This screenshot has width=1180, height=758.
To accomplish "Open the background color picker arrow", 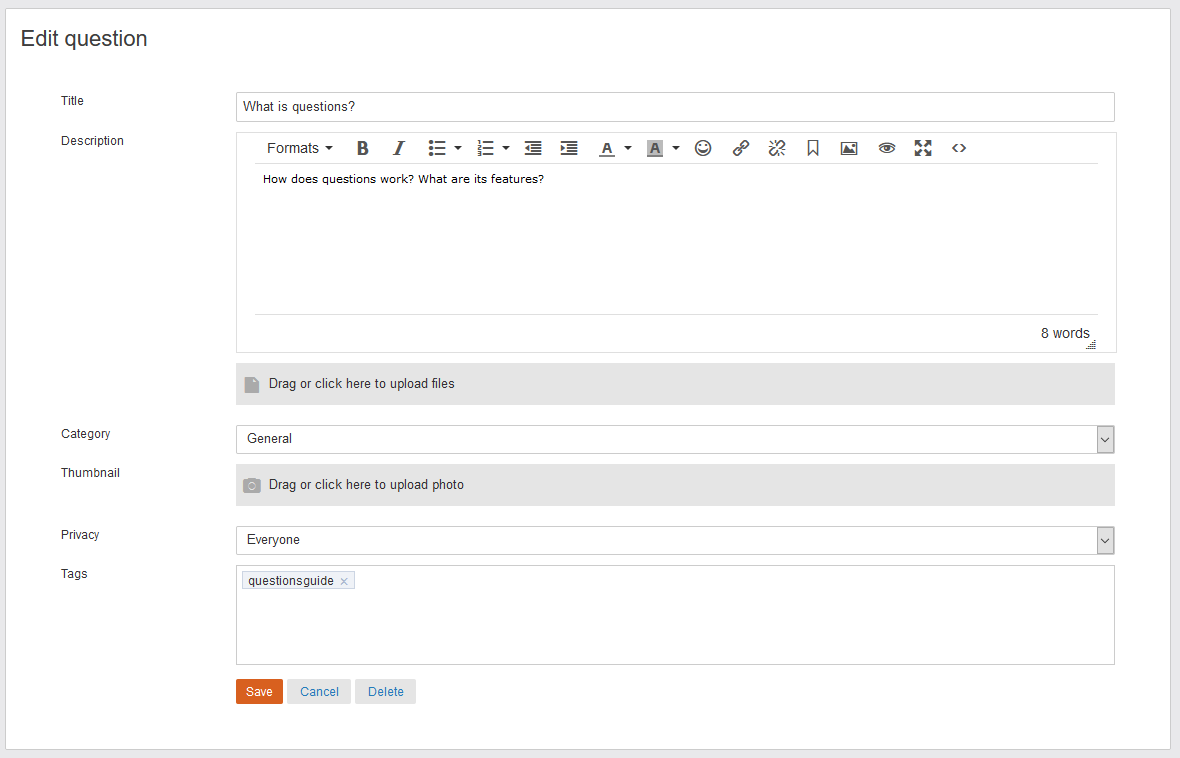I will (x=676, y=148).
